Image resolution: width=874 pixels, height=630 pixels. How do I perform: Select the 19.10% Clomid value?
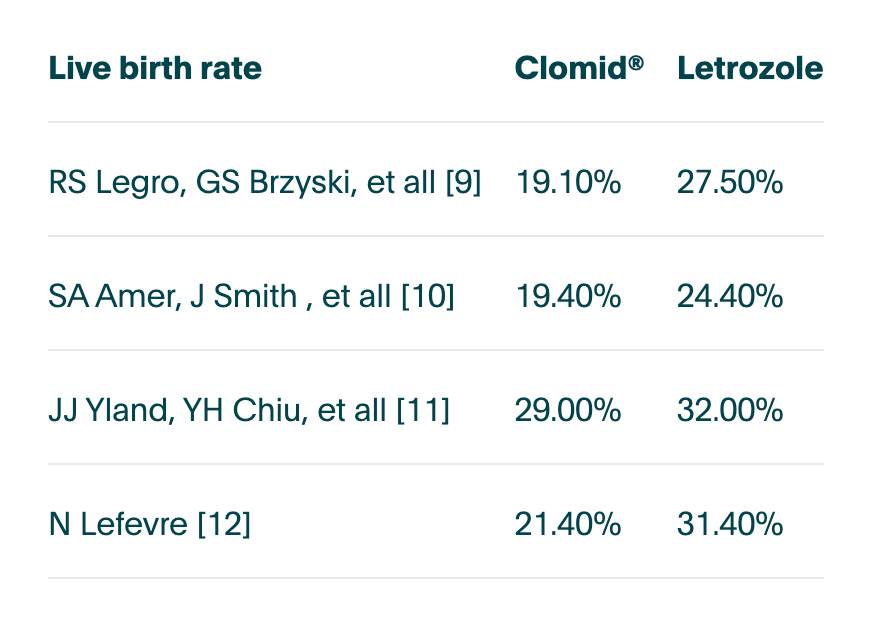pyautogui.click(x=568, y=182)
